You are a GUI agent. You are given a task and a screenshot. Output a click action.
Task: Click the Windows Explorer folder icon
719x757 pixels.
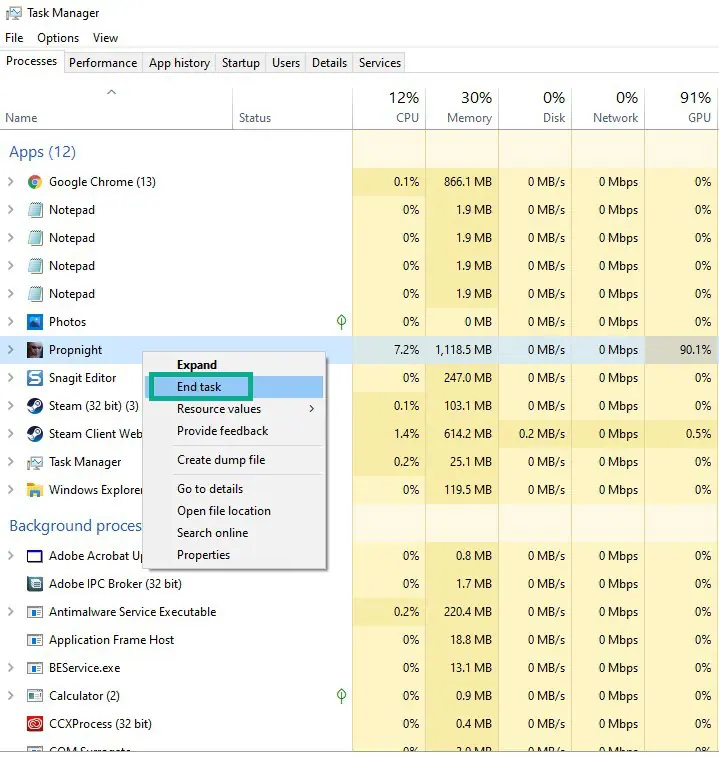(34, 490)
